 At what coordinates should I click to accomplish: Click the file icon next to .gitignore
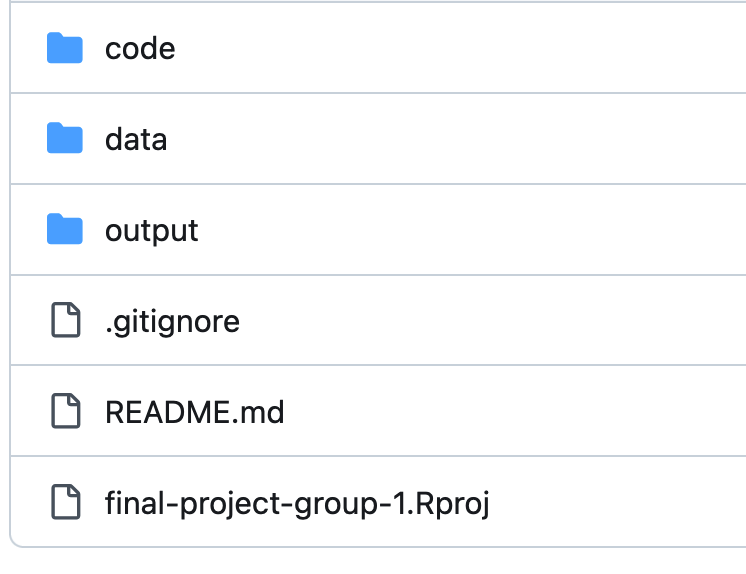[x=65, y=321]
